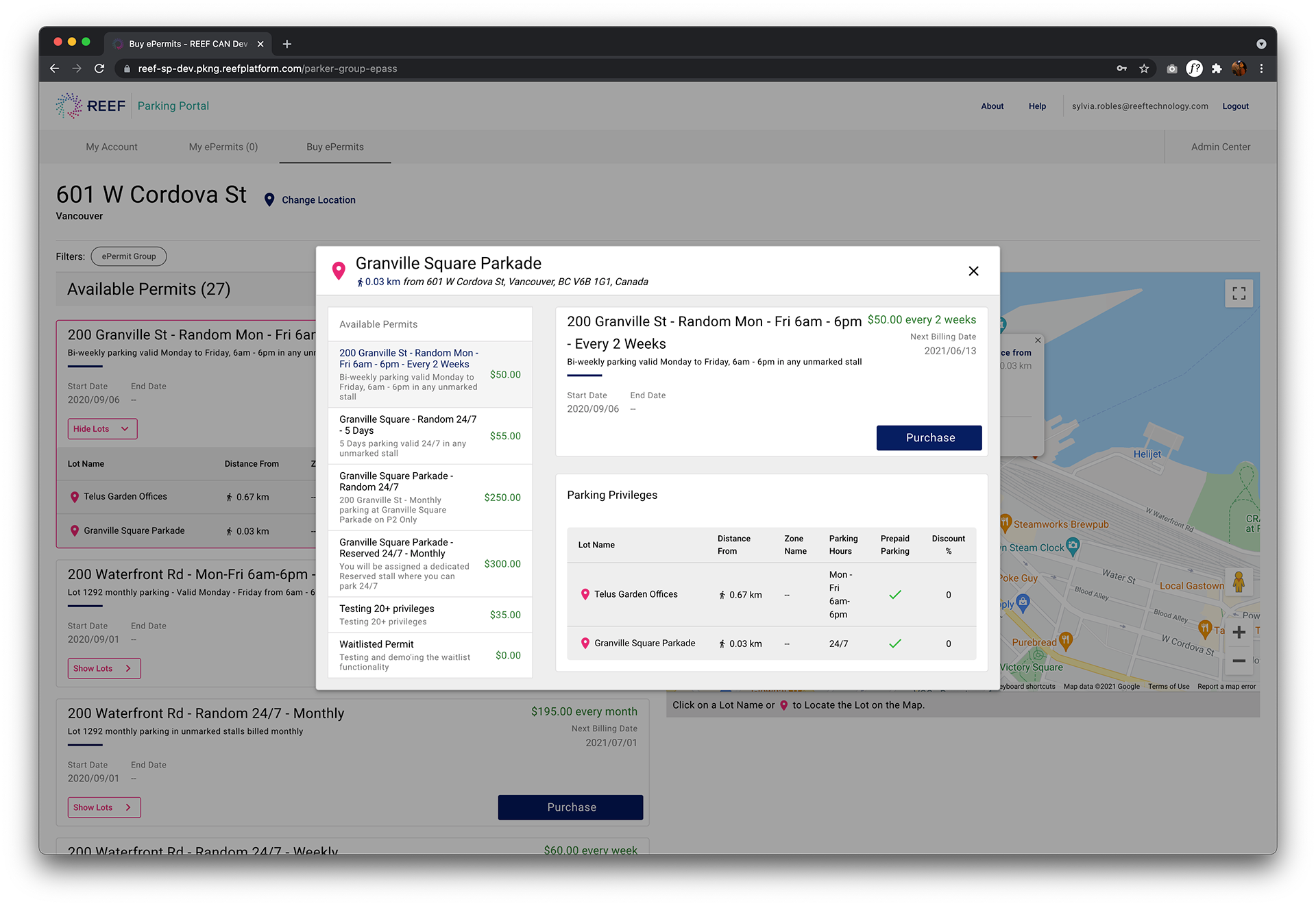The height and width of the screenshot is (906, 1316).
Task: Click the pin icon for Telus Garden Offices in privileges table
Action: [x=585, y=594]
